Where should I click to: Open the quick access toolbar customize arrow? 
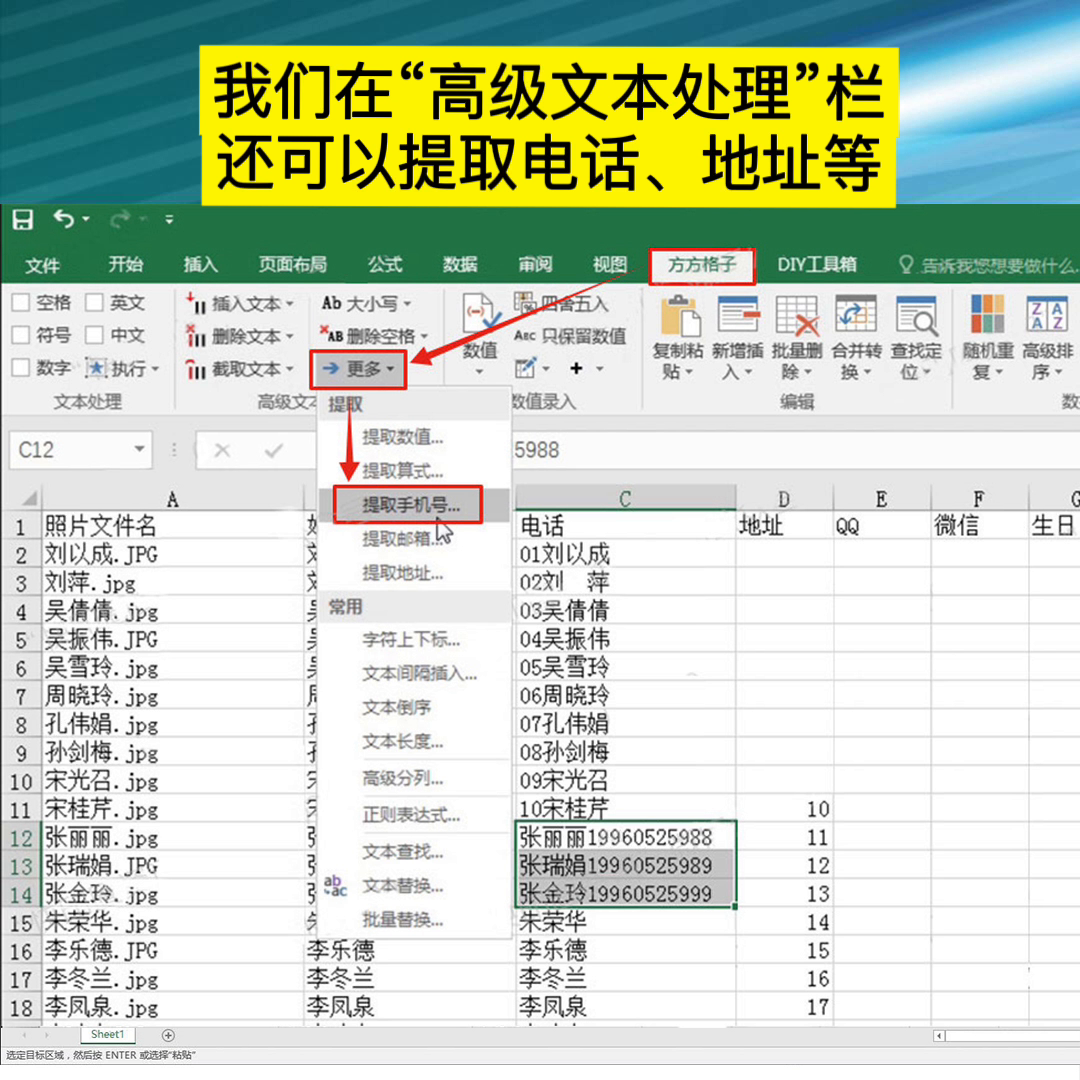coord(169,220)
